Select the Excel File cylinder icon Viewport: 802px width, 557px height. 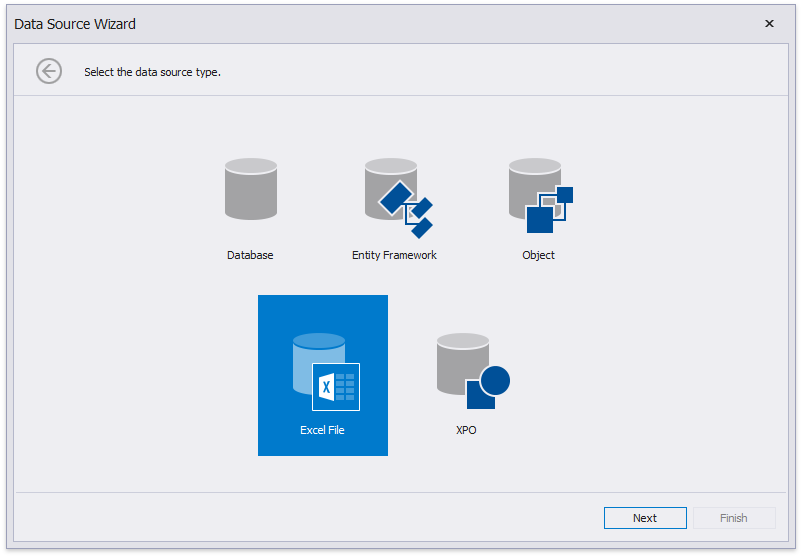[x=318, y=362]
